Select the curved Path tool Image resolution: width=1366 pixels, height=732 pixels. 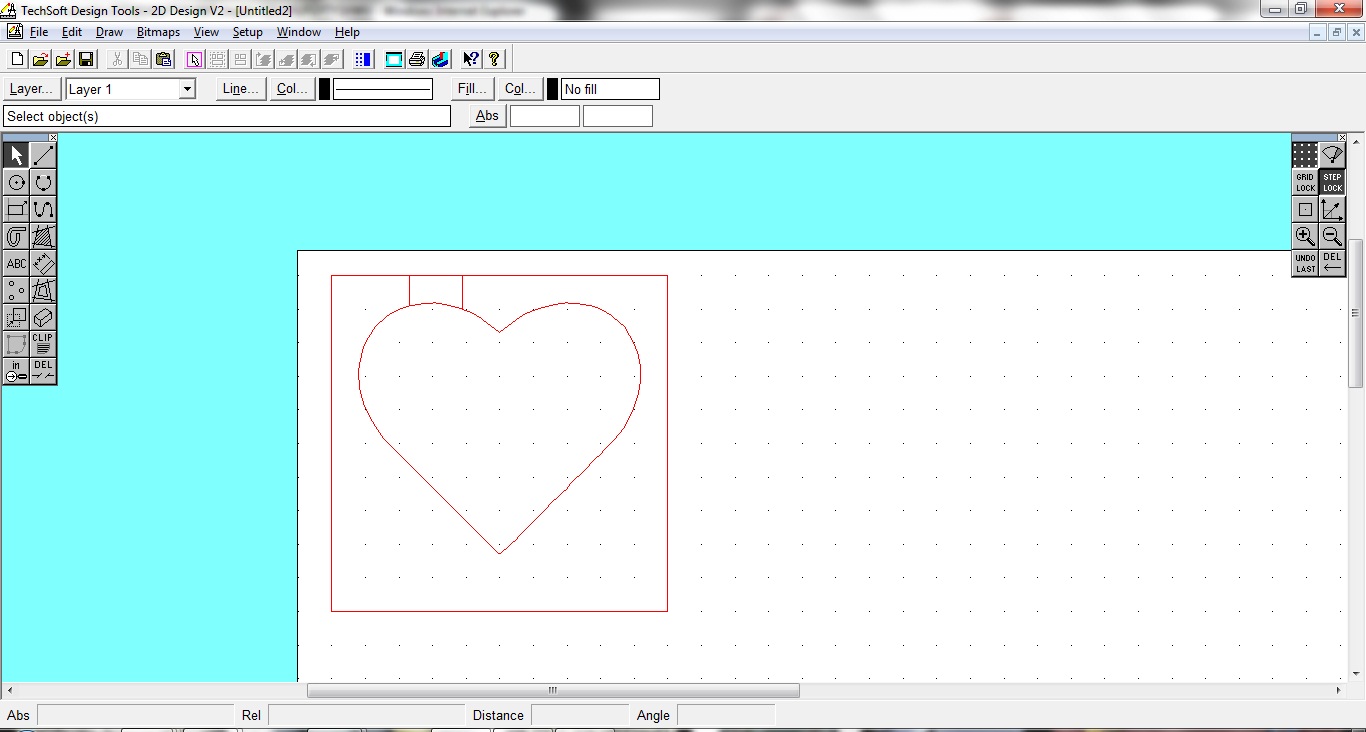tap(43, 209)
